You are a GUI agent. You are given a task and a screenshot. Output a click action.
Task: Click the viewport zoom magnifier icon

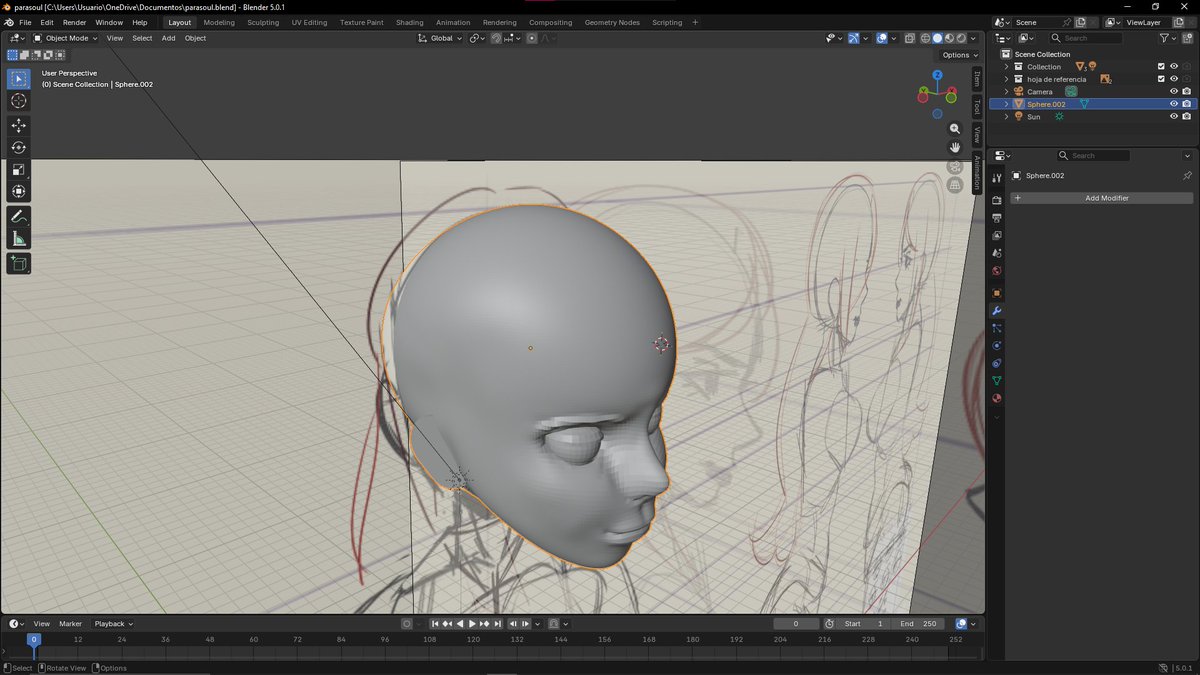click(955, 129)
